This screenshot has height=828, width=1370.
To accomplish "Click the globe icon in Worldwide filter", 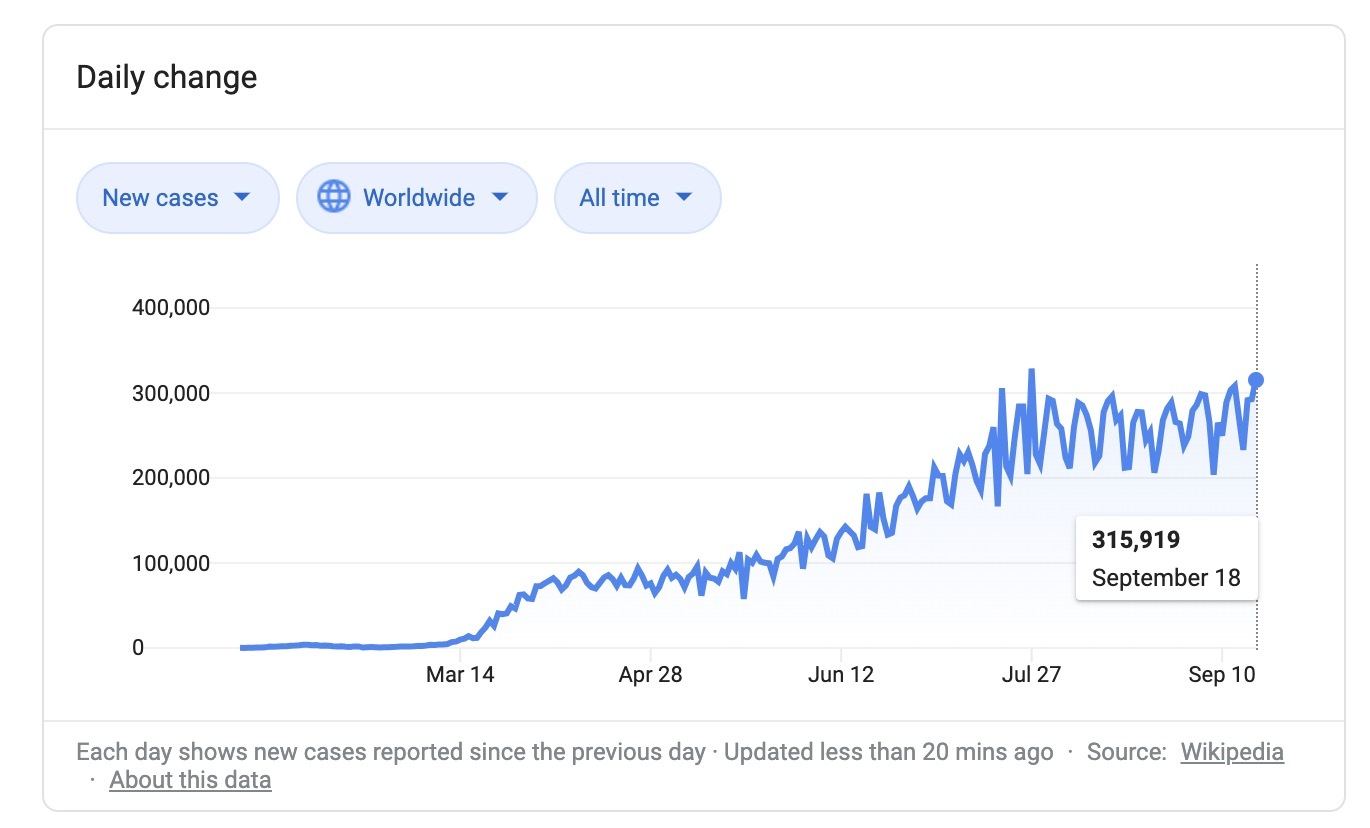I will pos(333,197).
